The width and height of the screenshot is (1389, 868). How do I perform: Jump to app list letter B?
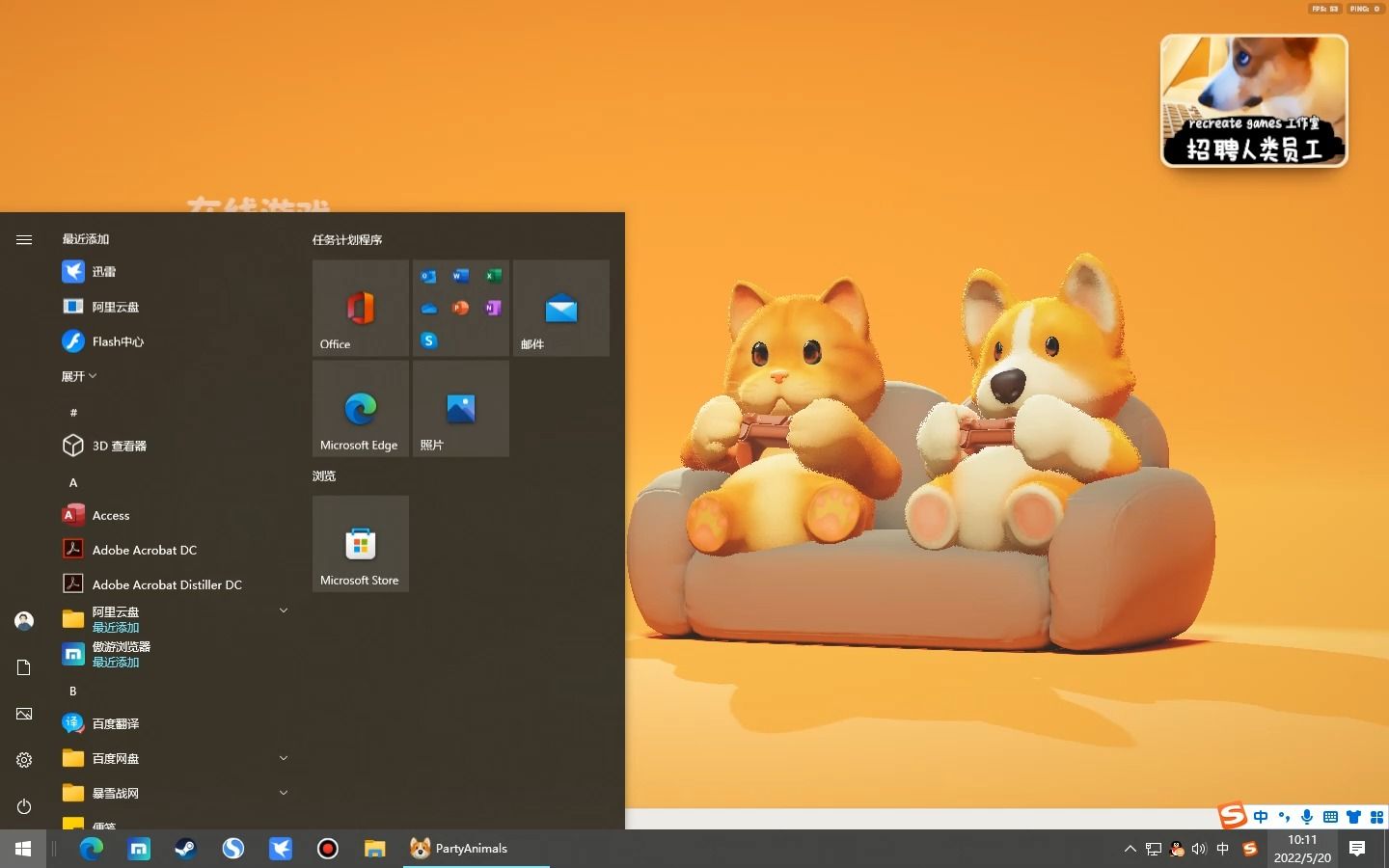73,691
